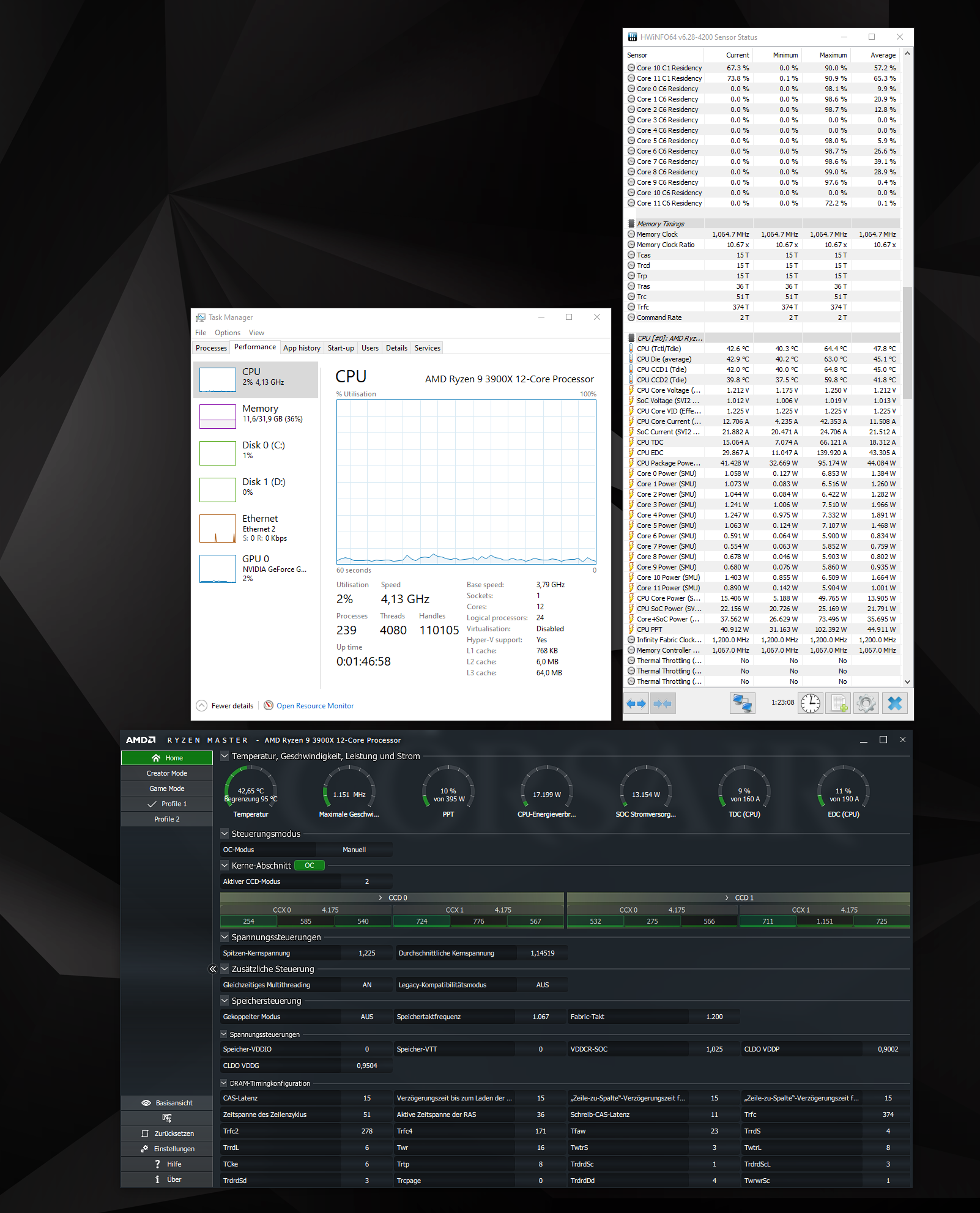This screenshot has height=1213, width=980.
Task: Click the Memory Timings section chip icon
Action: (x=631, y=224)
